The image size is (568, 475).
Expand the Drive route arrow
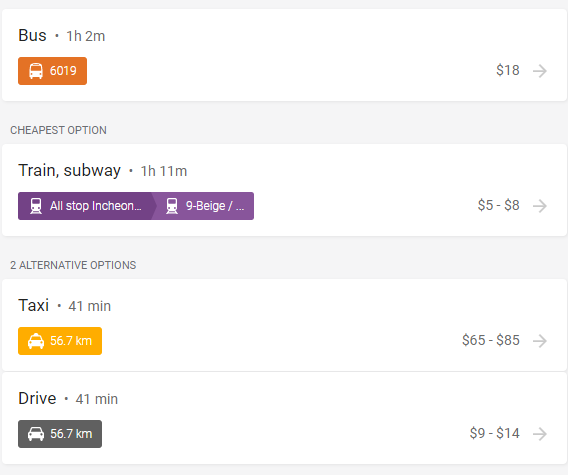[540, 434]
